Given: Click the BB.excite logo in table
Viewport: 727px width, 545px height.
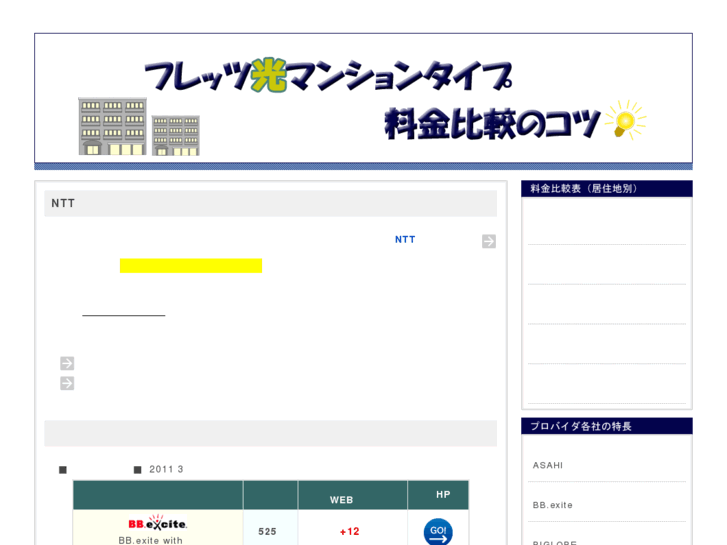Looking at the screenshot, I should point(158,523).
